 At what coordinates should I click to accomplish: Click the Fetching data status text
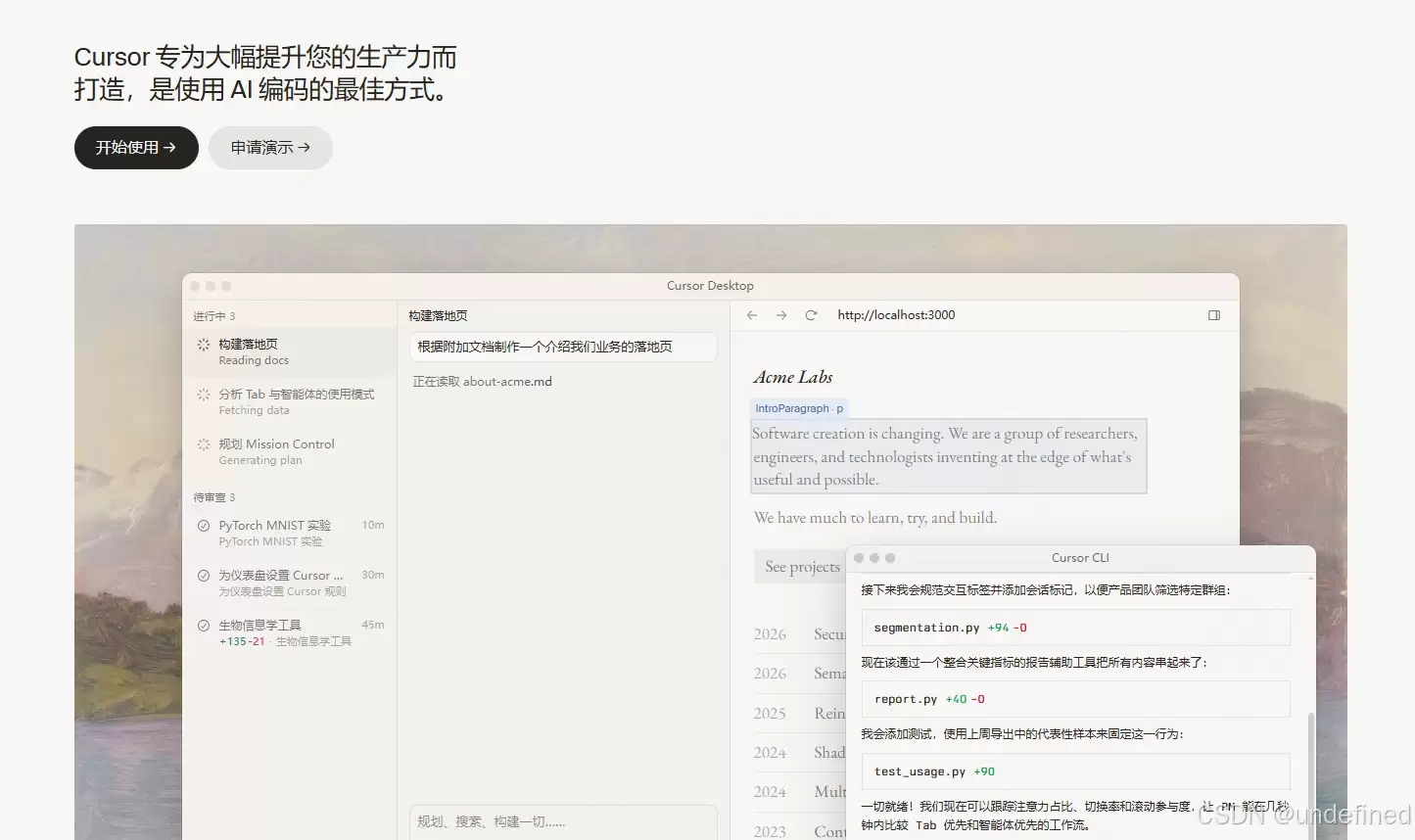pyautogui.click(x=254, y=410)
